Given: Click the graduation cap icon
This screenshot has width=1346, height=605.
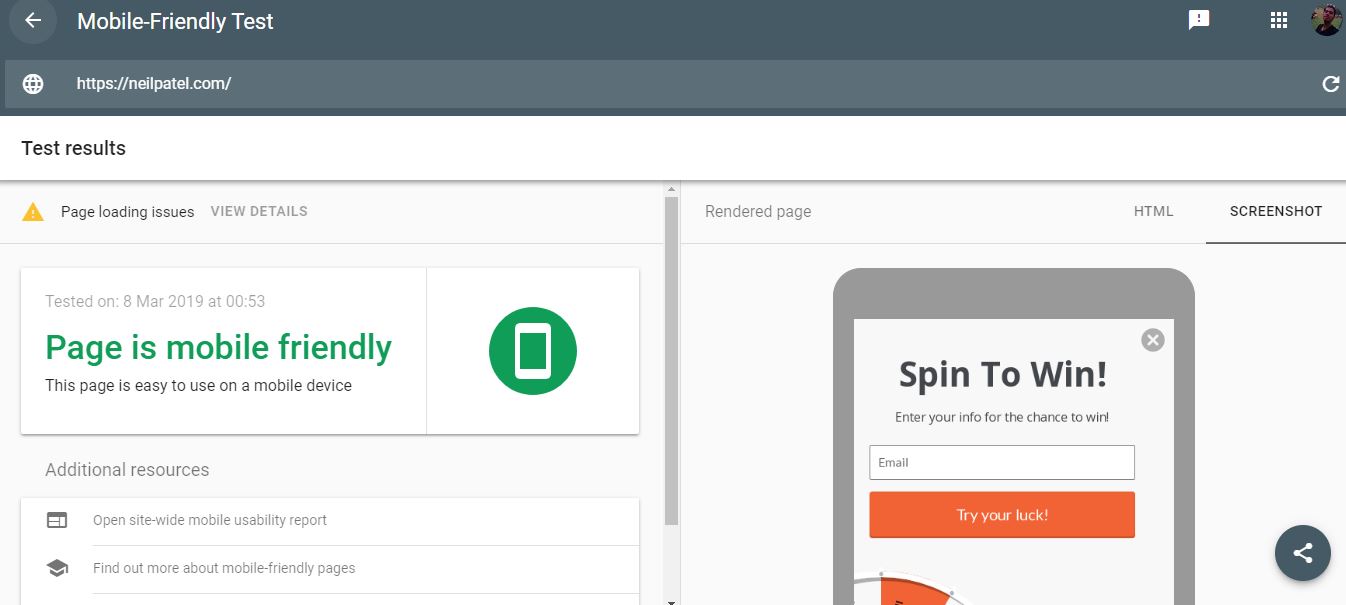Looking at the screenshot, I should [57, 568].
